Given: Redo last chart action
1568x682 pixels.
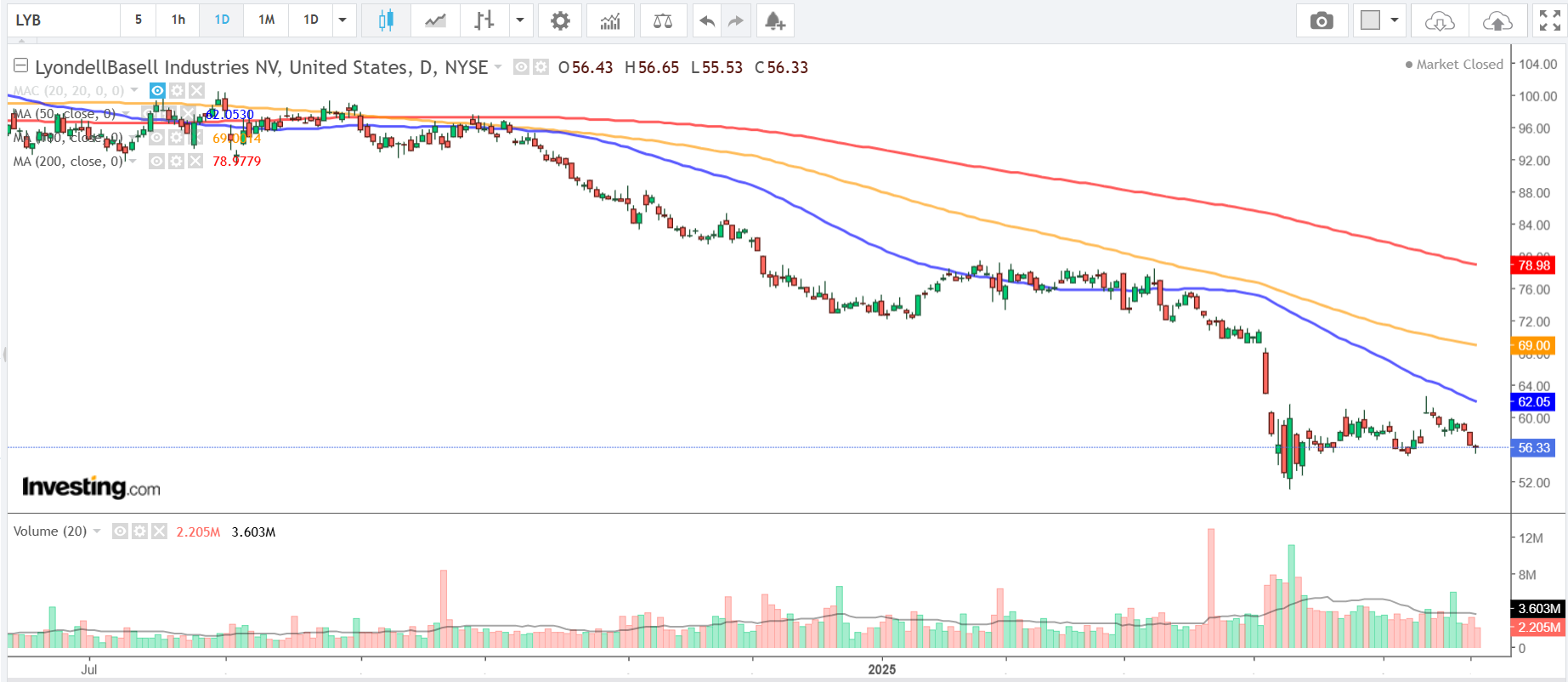Looking at the screenshot, I should (x=736, y=20).
